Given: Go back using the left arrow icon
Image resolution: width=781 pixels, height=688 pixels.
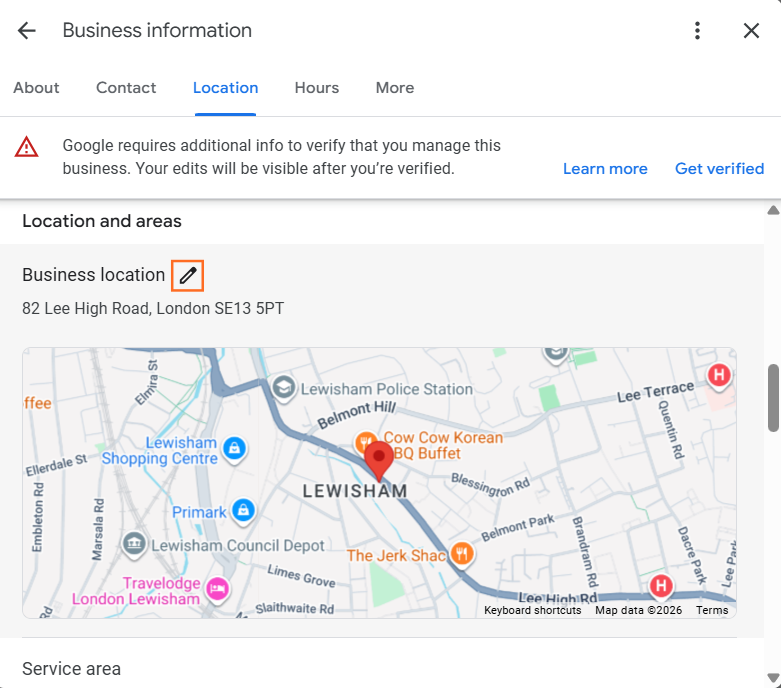Looking at the screenshot, I should pyautogui.click(x=26, y=31).
